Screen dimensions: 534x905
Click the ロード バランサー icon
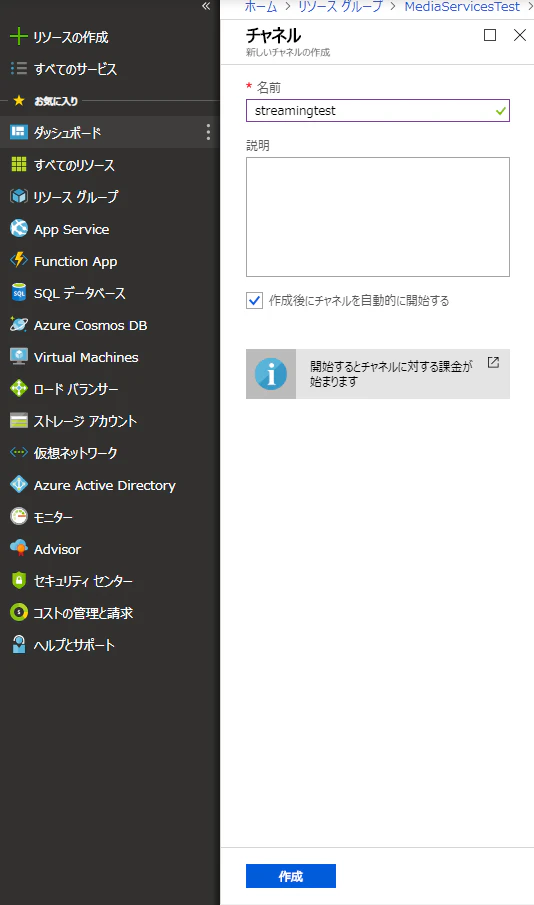[18, 388]
